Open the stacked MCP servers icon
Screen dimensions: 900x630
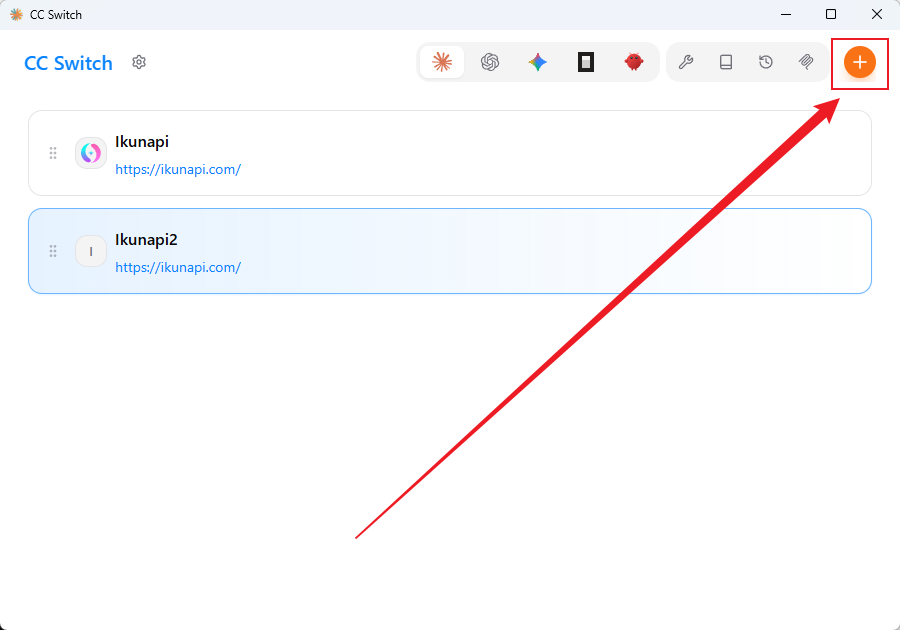click(x=806, y=62)
